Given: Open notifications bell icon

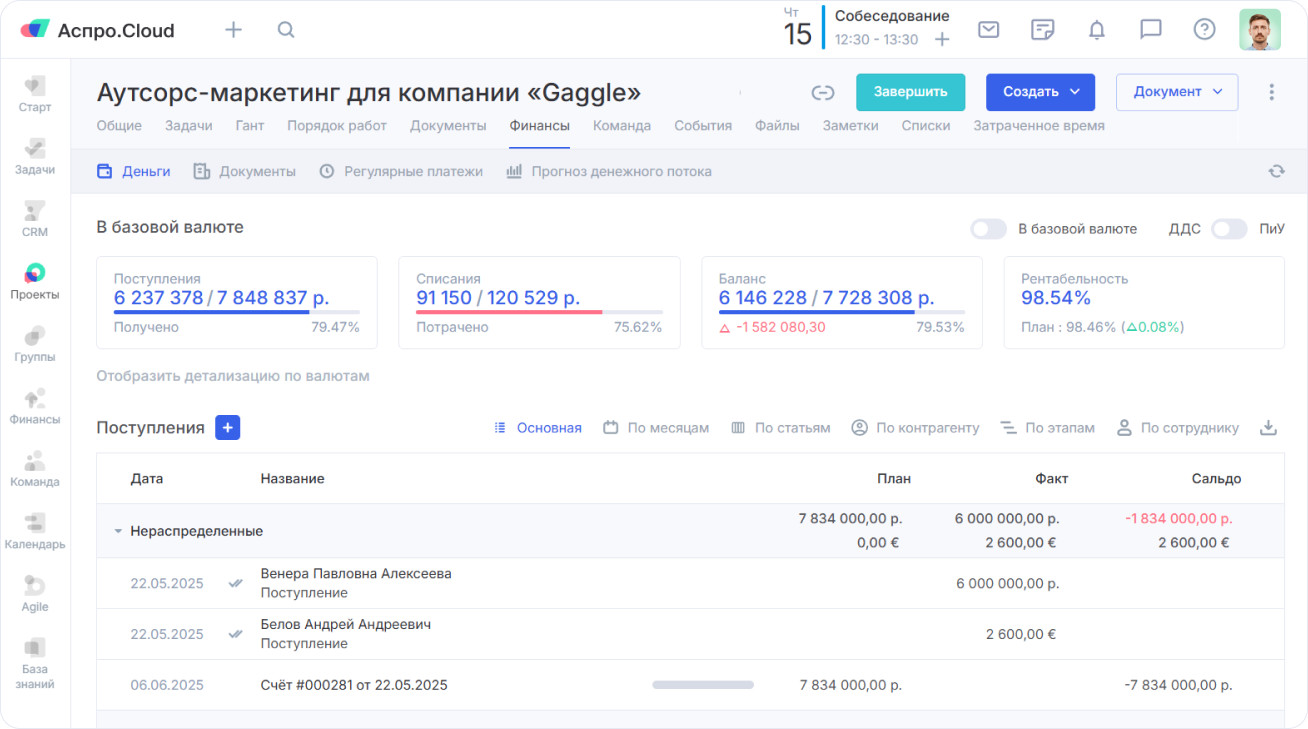Looking at the screenshot, I should coord(1097,30).
